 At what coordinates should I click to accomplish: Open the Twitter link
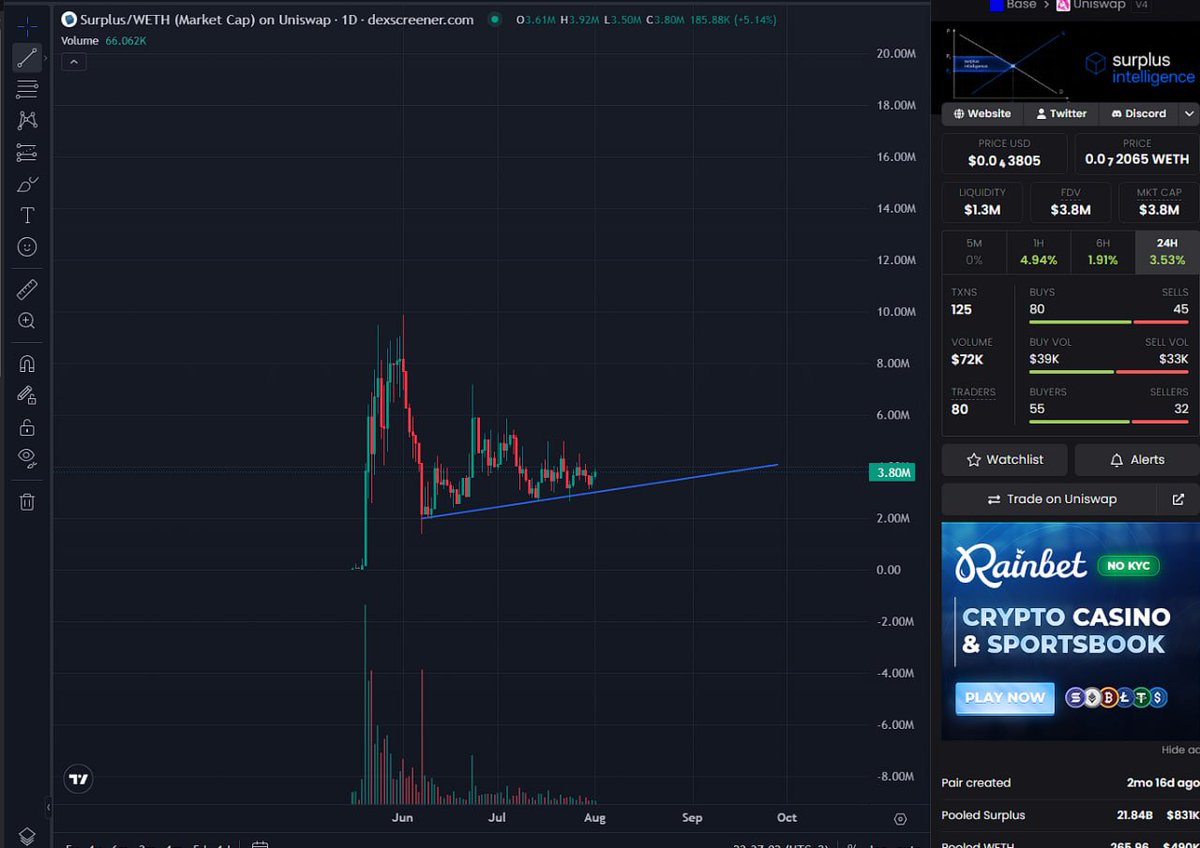[1061, 113]
